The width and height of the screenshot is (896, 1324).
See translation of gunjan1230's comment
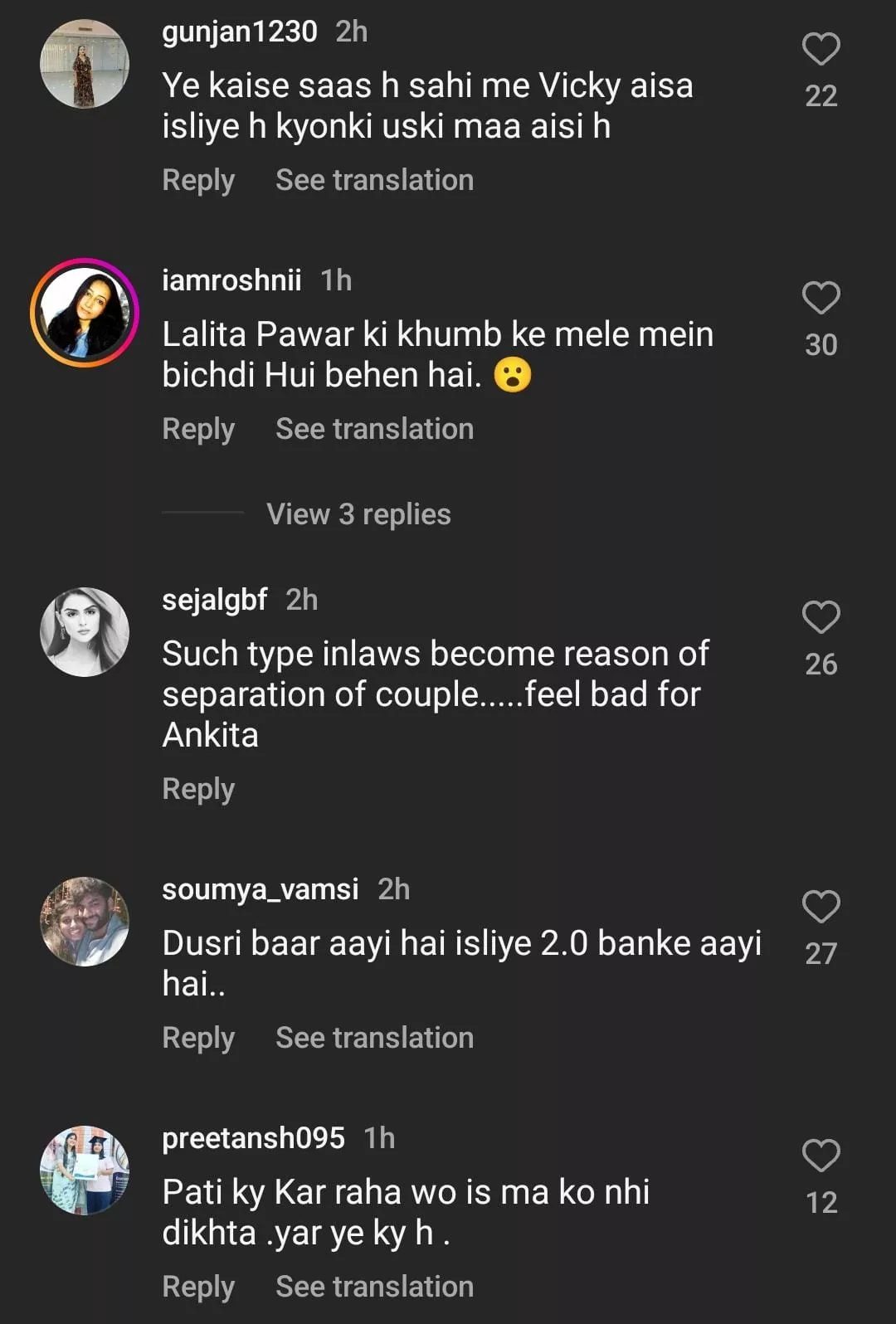[374, 180]
